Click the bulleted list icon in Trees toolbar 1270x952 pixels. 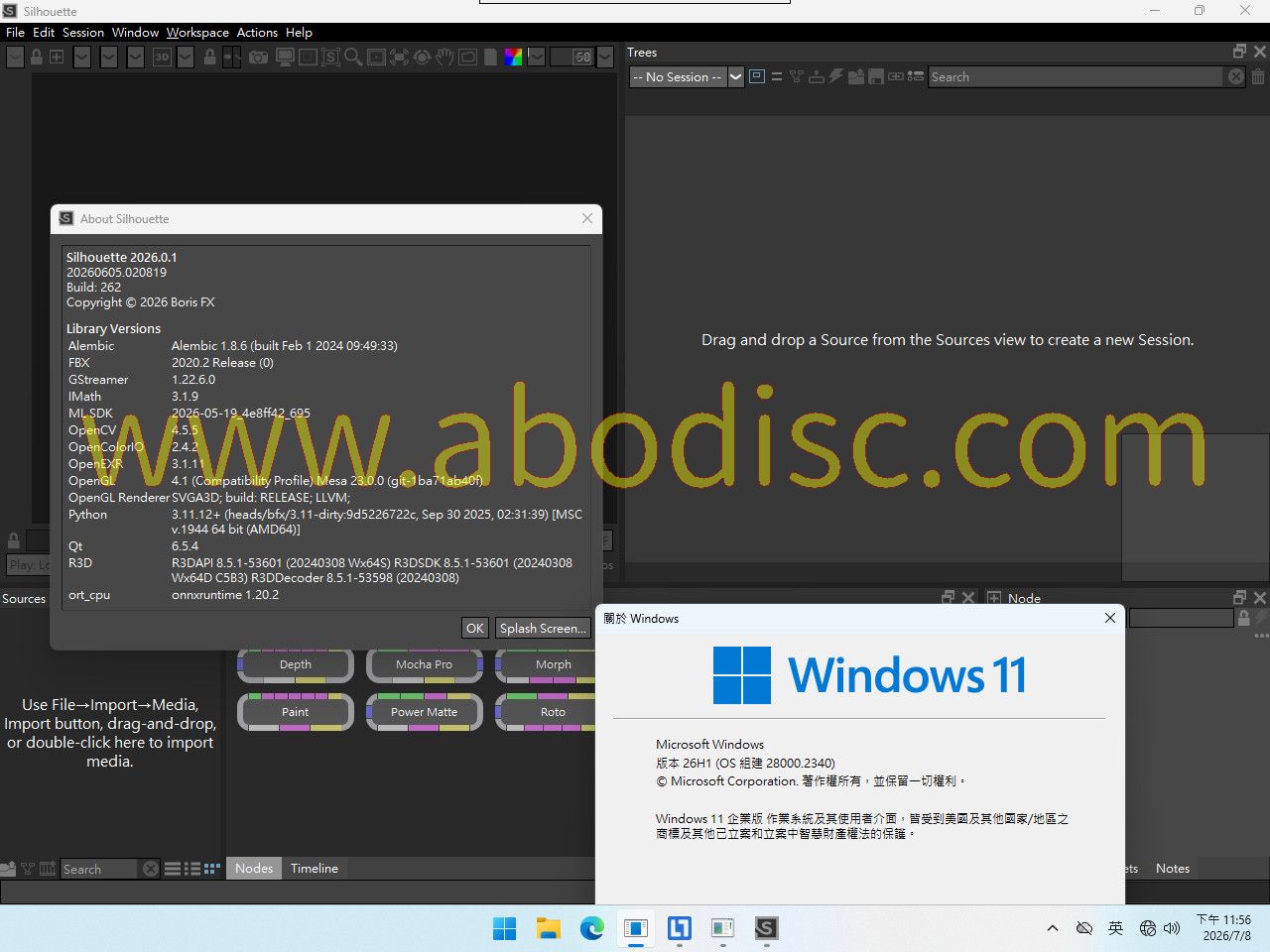click(x=915, y=76)
